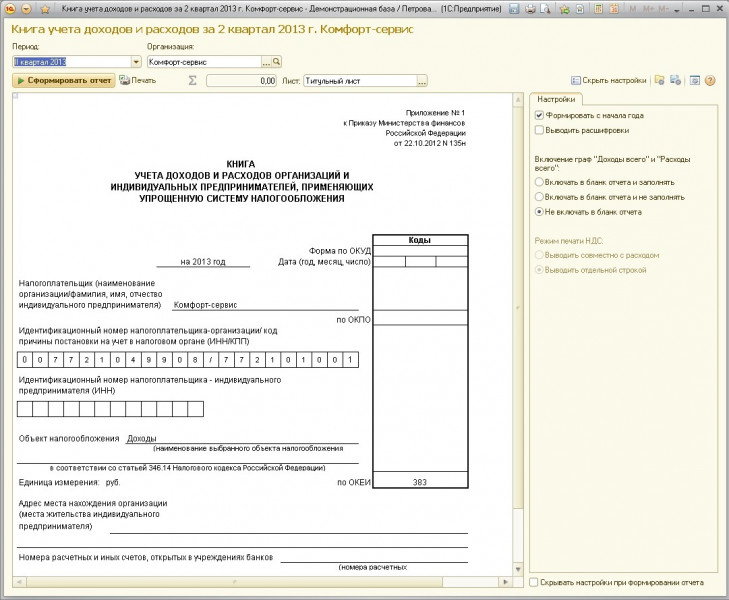The image size is (729, 600).
Task: Select Включать в бланк отчета и заполнять
Action: [539, 182]
